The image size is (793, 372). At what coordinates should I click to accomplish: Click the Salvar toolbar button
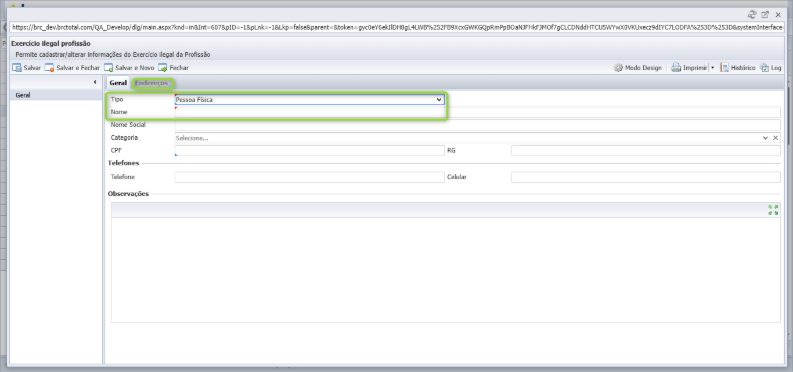pos(26,68)
